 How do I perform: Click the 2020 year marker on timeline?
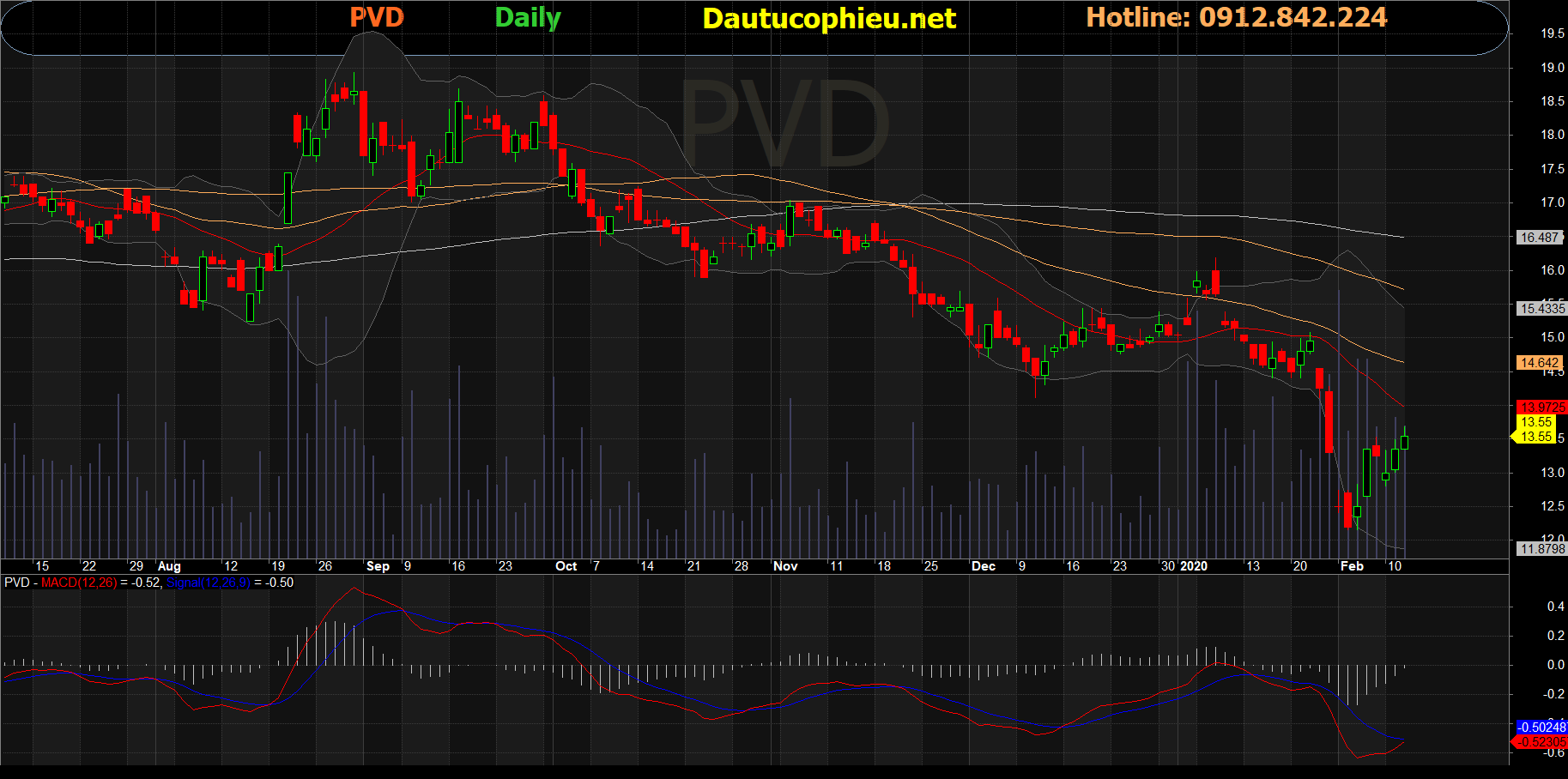[1194, 566]
